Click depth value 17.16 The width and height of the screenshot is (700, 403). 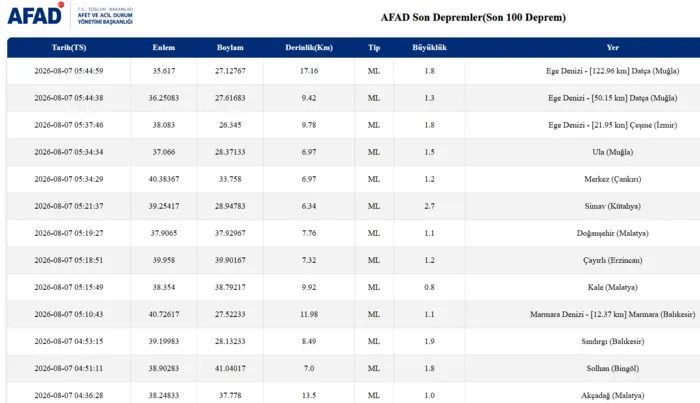(x=309, y=71)
